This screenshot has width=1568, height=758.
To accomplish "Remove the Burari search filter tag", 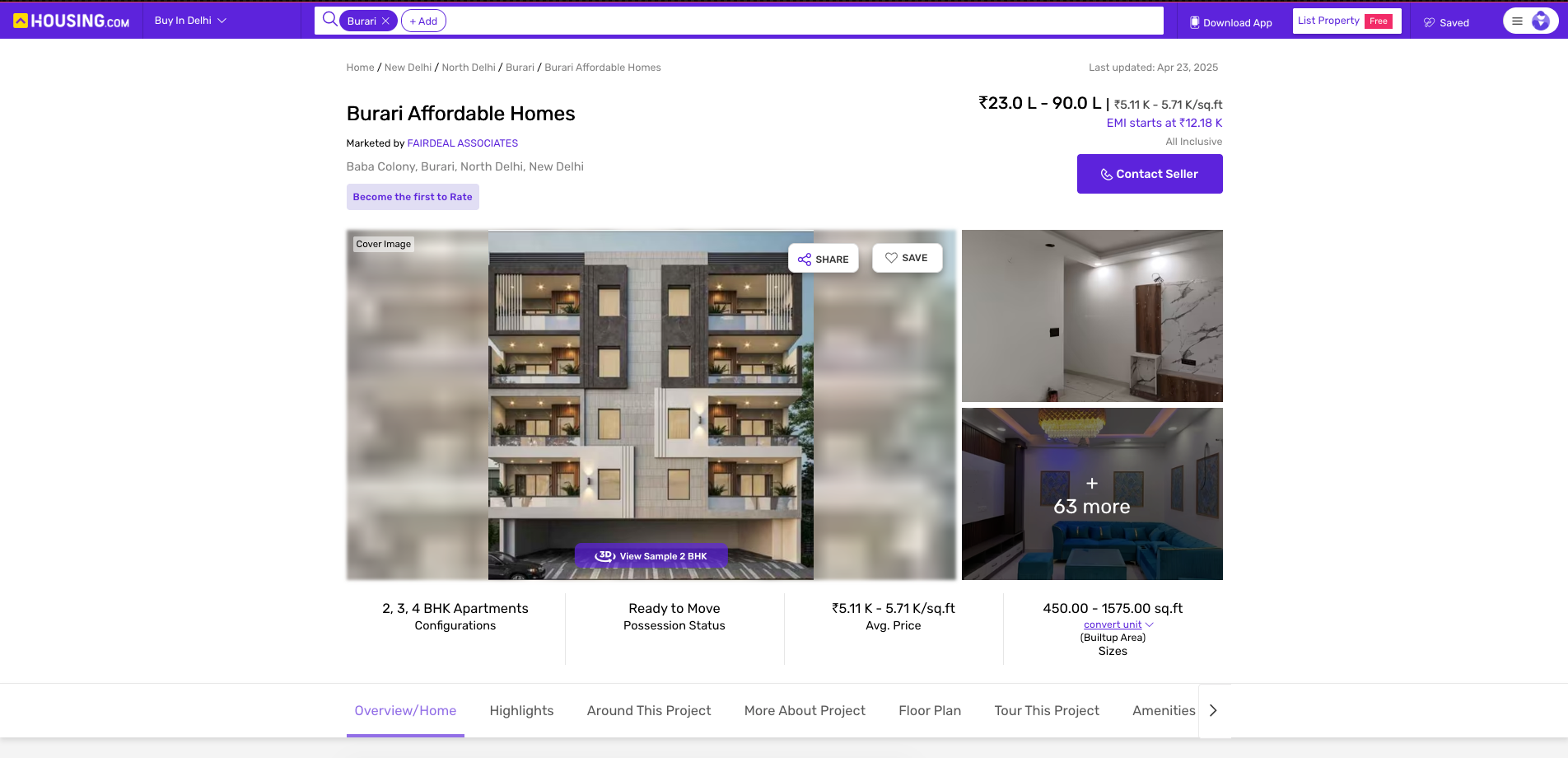I will (x=385, y=20).
